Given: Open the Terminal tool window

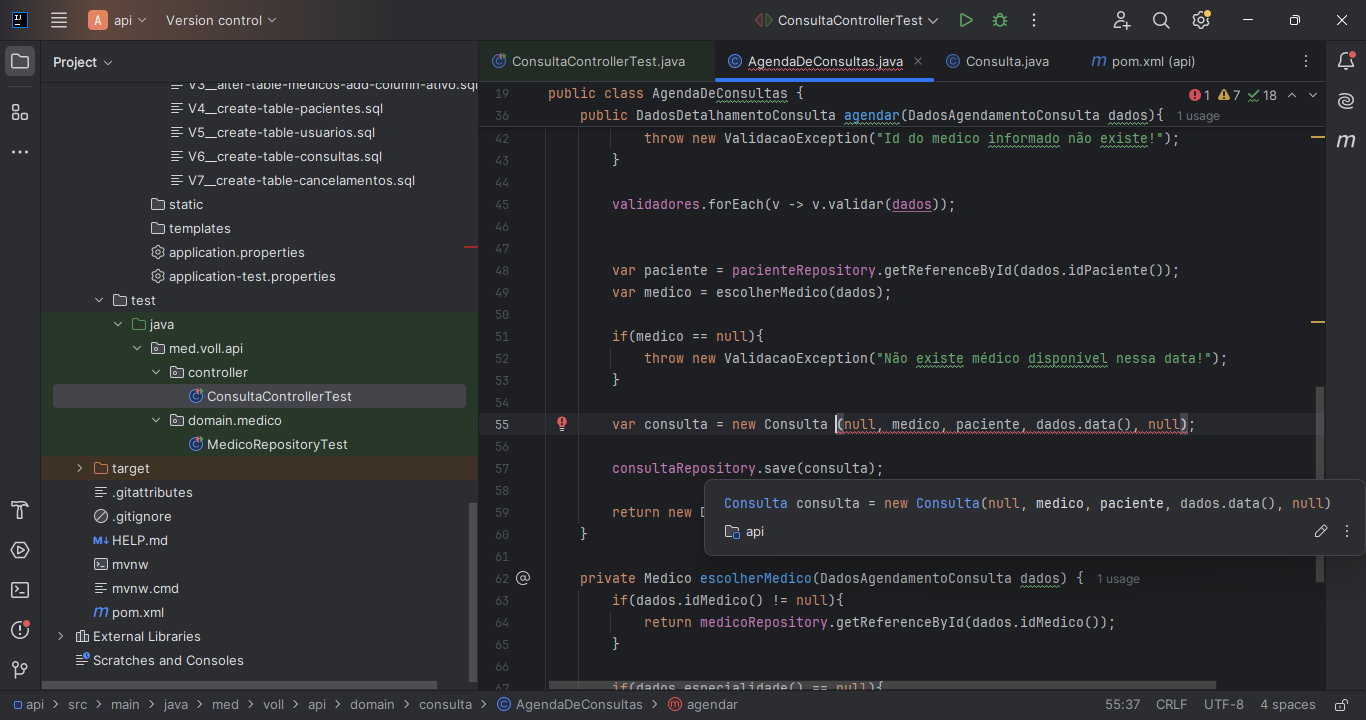Looking at the screenshot, I should click(x=20, y=590).
